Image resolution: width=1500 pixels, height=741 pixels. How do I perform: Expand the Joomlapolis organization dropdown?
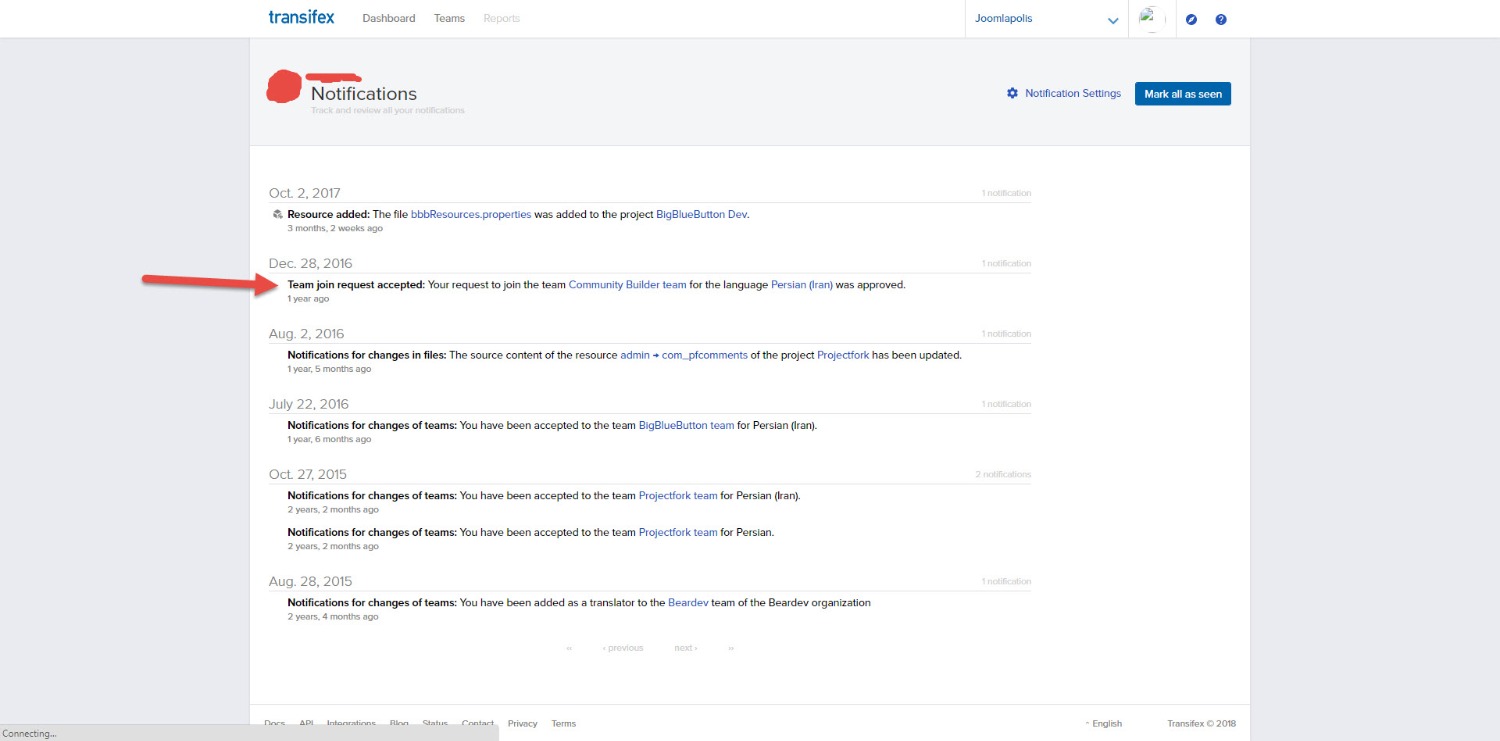[x=1047, y=19]
